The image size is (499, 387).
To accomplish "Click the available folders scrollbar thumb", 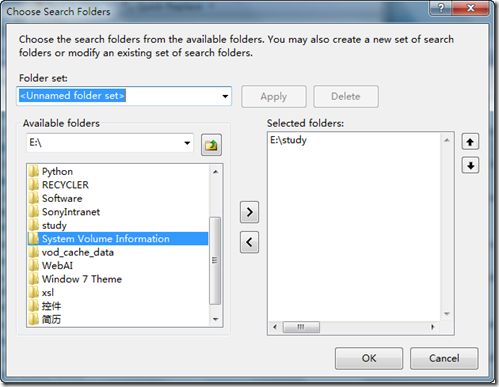I will tap(215, 260).
